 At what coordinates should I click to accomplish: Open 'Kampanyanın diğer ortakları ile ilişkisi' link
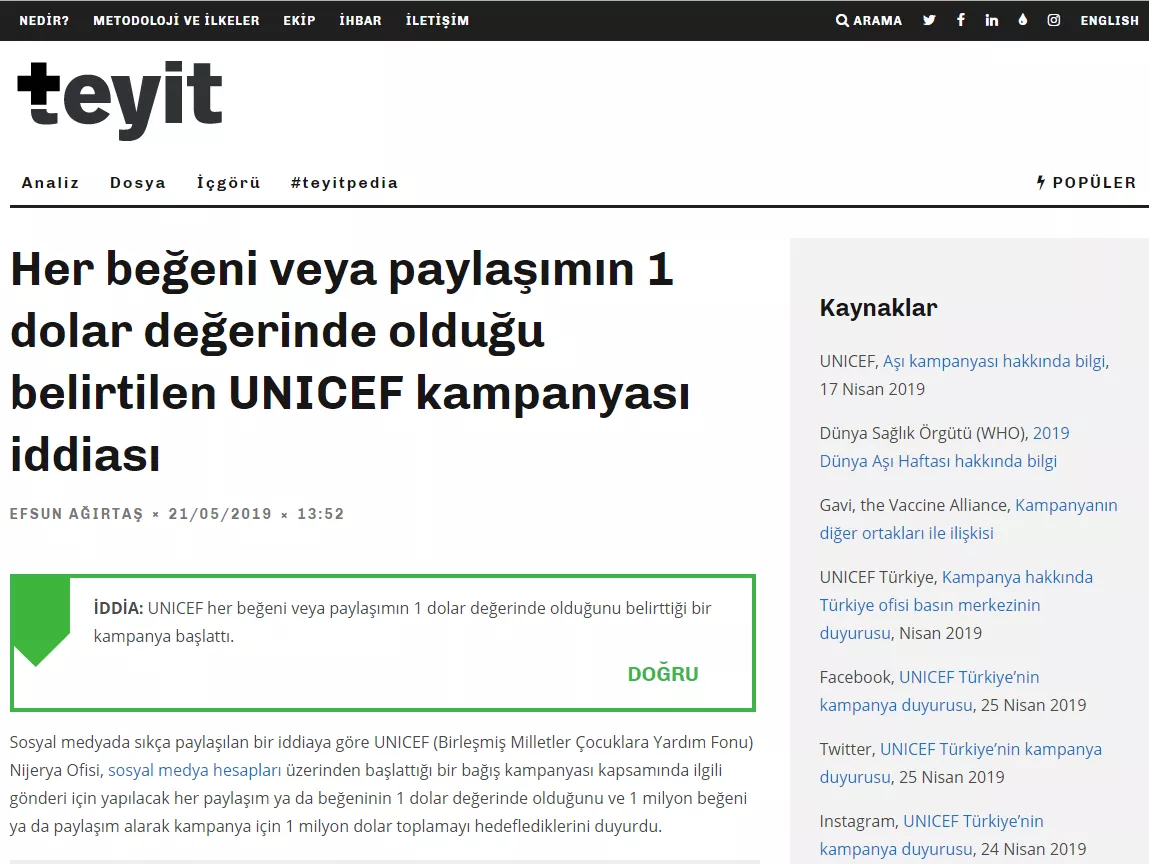click(x=968, y=519)
